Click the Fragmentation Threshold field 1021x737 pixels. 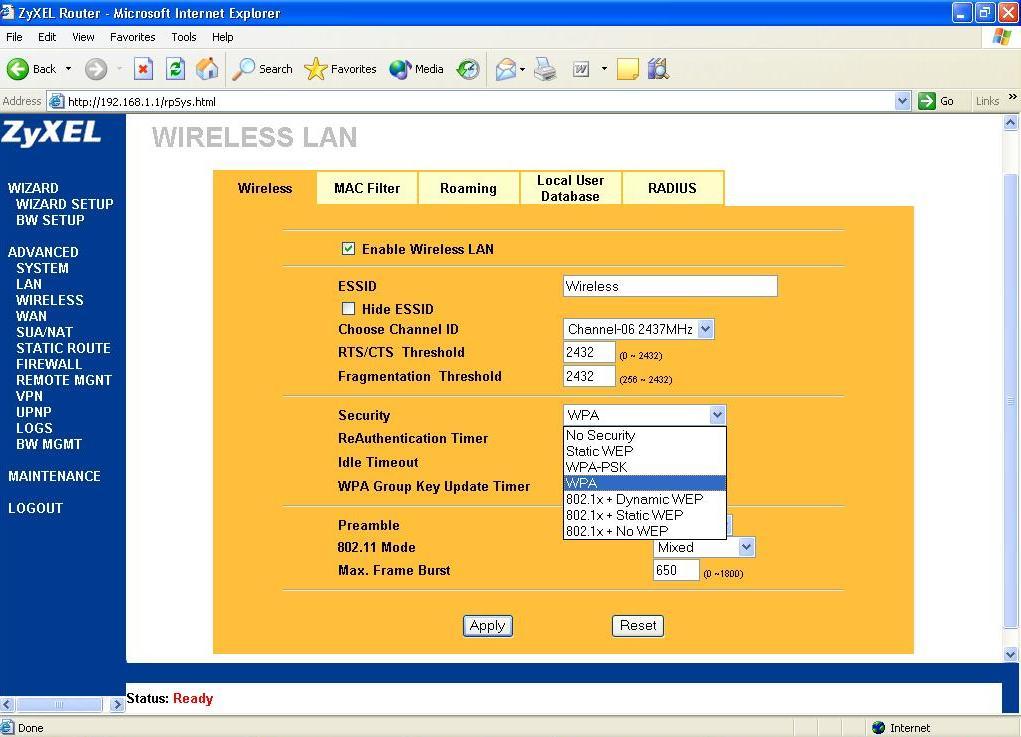pyautogui.click(x=589, y=376)
